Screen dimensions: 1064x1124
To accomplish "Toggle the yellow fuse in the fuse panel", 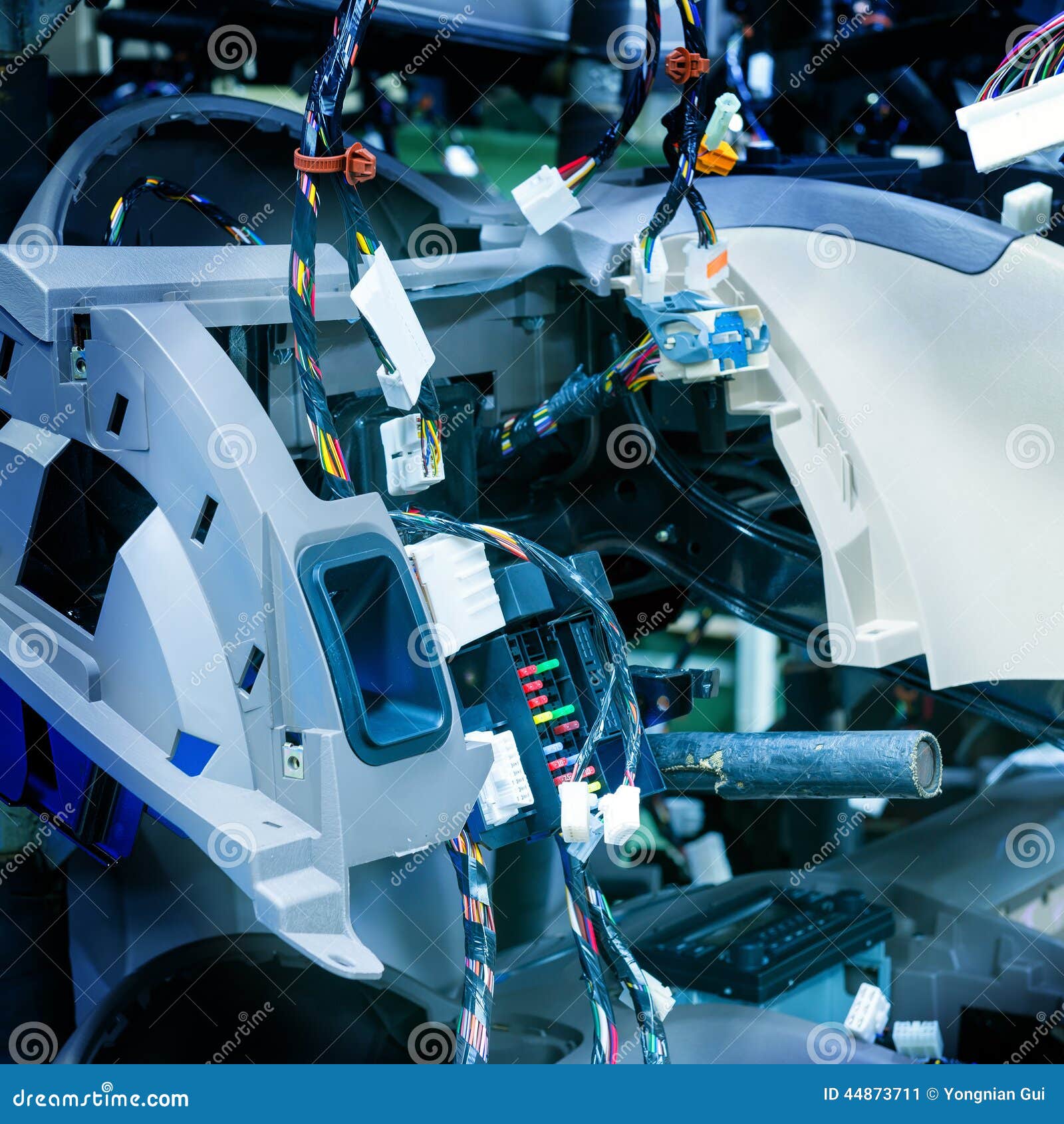I will 541,718.
